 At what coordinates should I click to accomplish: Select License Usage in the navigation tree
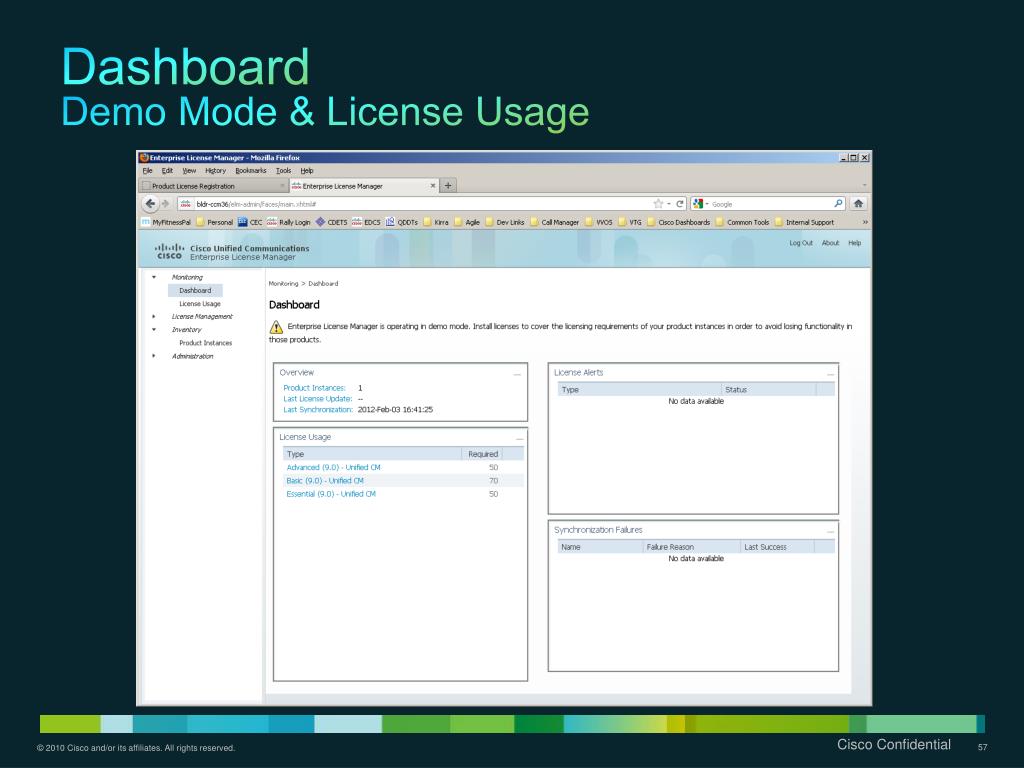200,304
